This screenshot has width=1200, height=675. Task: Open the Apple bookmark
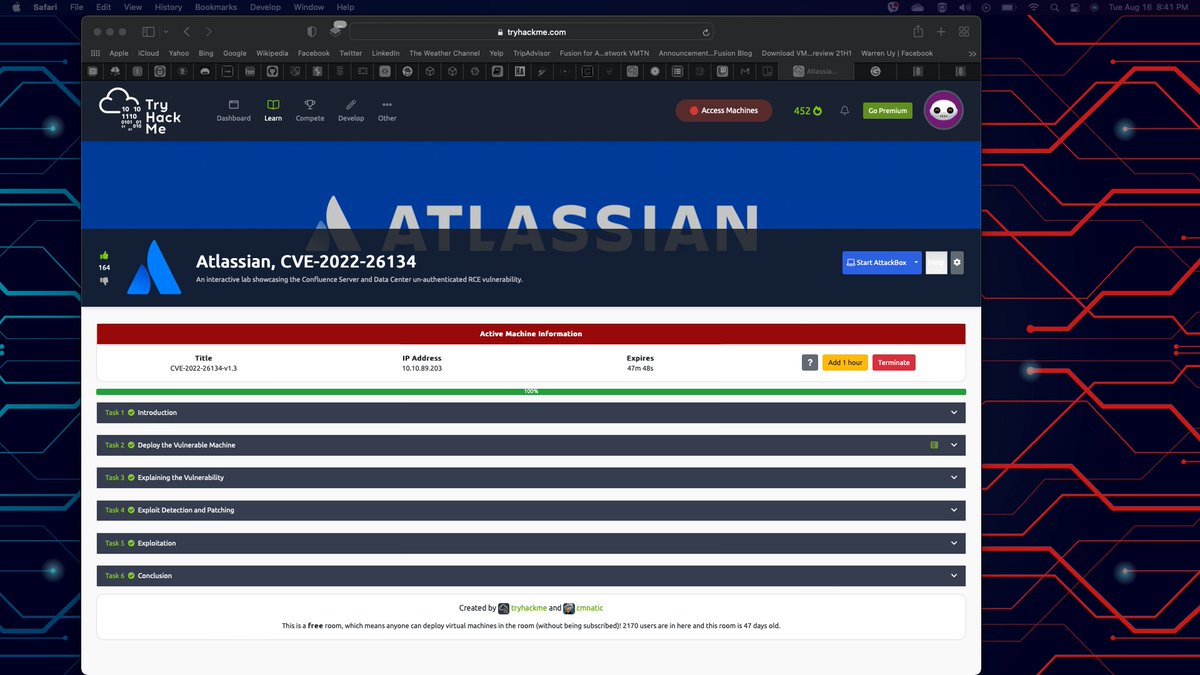tap(119, 53)
